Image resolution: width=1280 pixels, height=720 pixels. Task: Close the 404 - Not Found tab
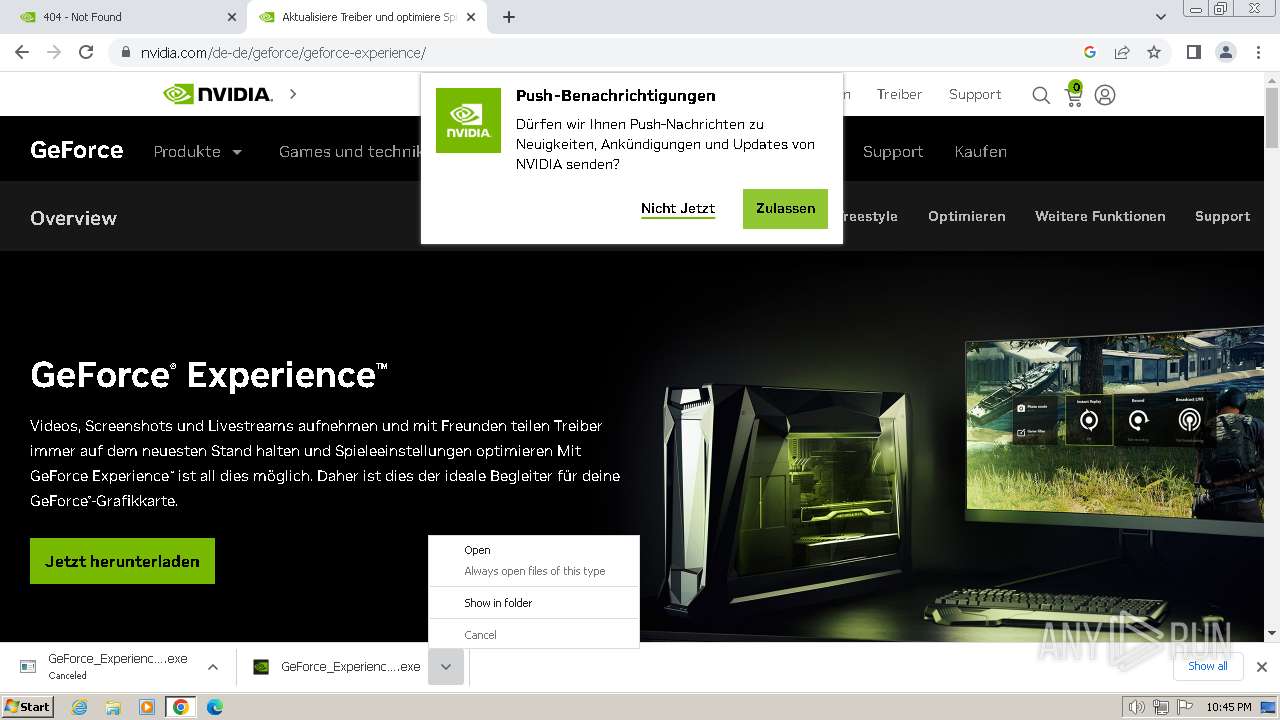(232, 17)
